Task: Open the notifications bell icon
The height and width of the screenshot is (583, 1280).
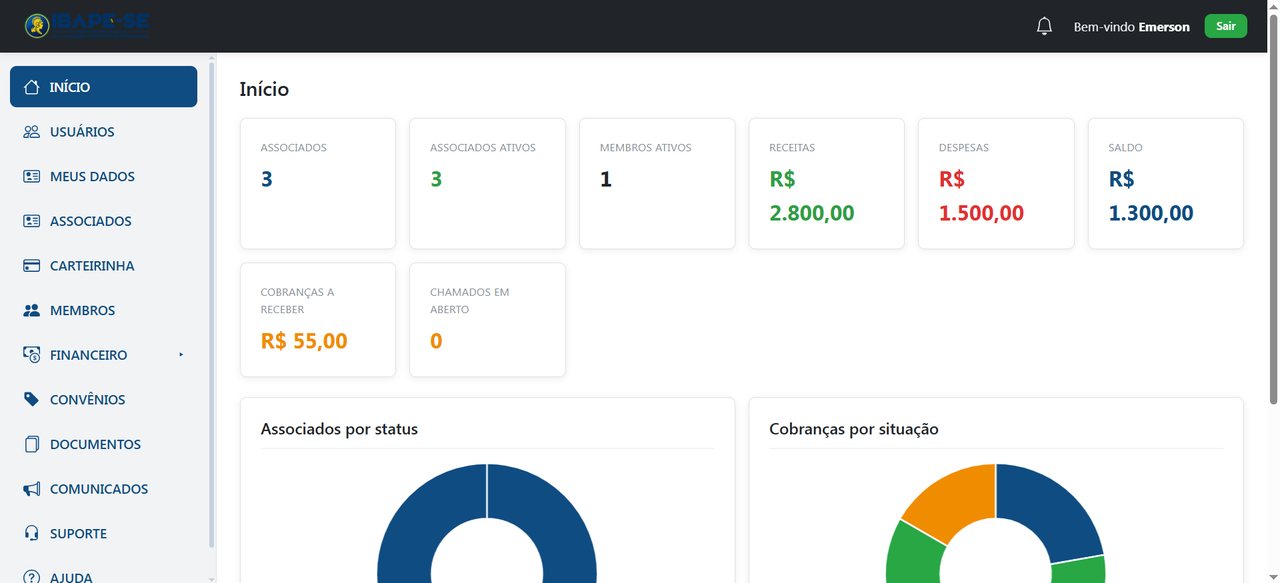Action: pos(1044,26)
